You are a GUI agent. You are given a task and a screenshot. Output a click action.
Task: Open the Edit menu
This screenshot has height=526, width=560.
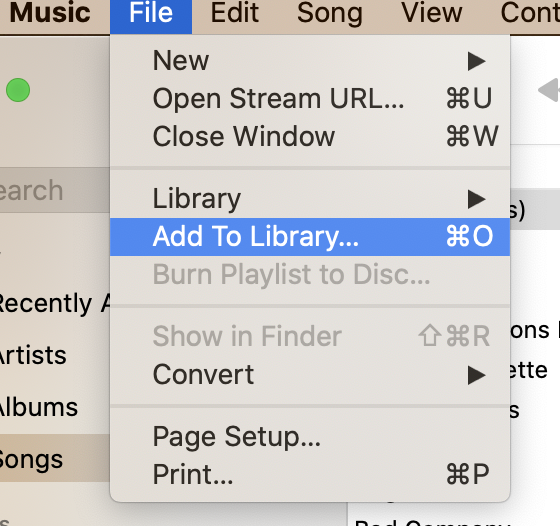[x=235, y=14]
